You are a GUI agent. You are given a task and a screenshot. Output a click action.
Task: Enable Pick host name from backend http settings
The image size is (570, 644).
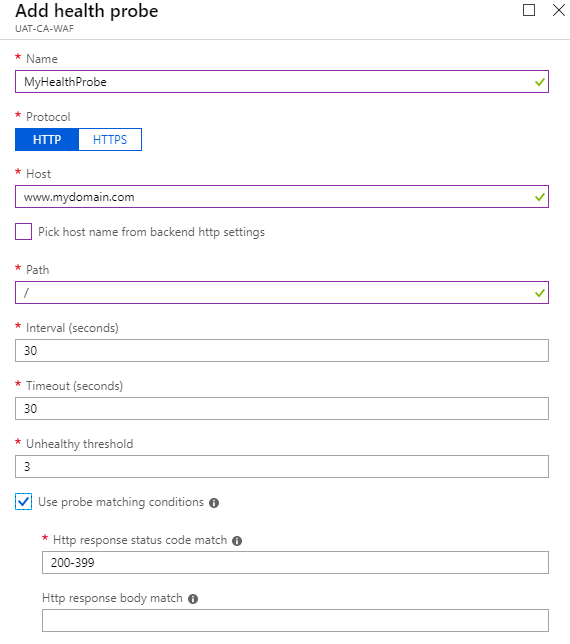click(23, 232)
